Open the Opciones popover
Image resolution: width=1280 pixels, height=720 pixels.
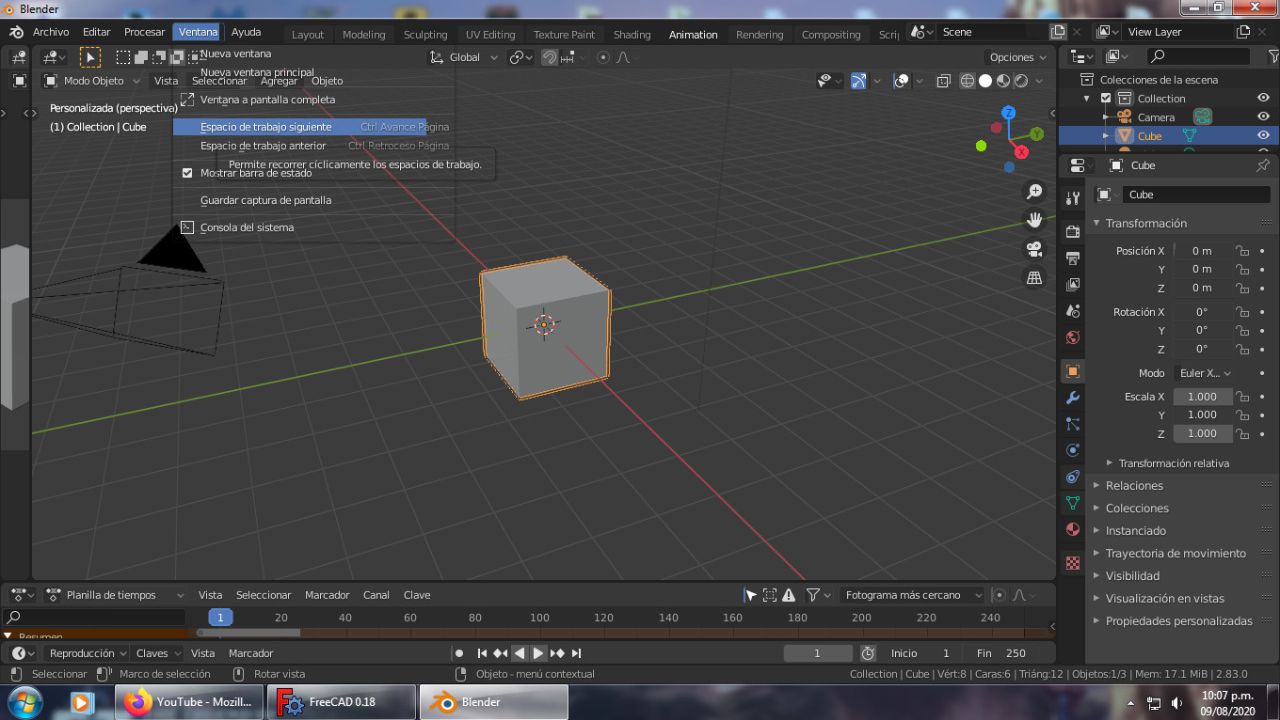pyautogui.click(x=1016, y=57)
